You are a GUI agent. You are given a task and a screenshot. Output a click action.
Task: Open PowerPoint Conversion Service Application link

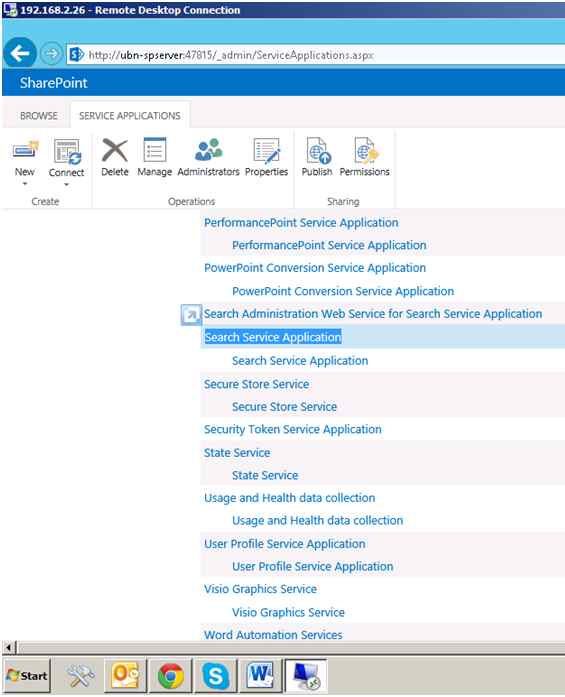tap(315, 268)
